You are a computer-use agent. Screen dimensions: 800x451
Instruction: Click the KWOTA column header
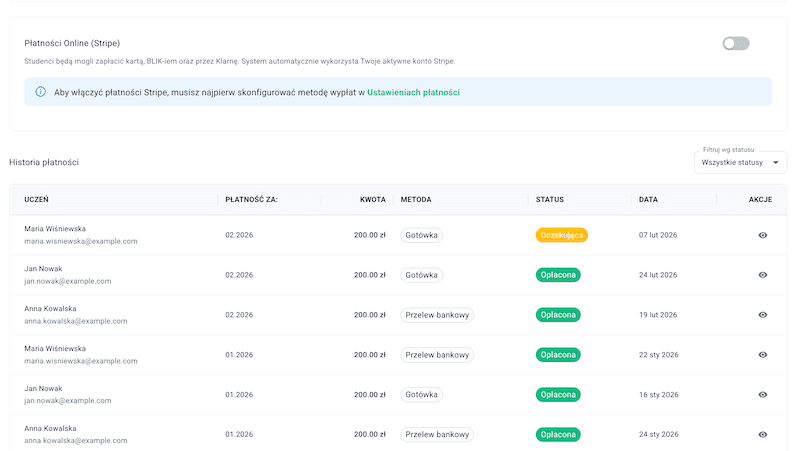(372, 199)
